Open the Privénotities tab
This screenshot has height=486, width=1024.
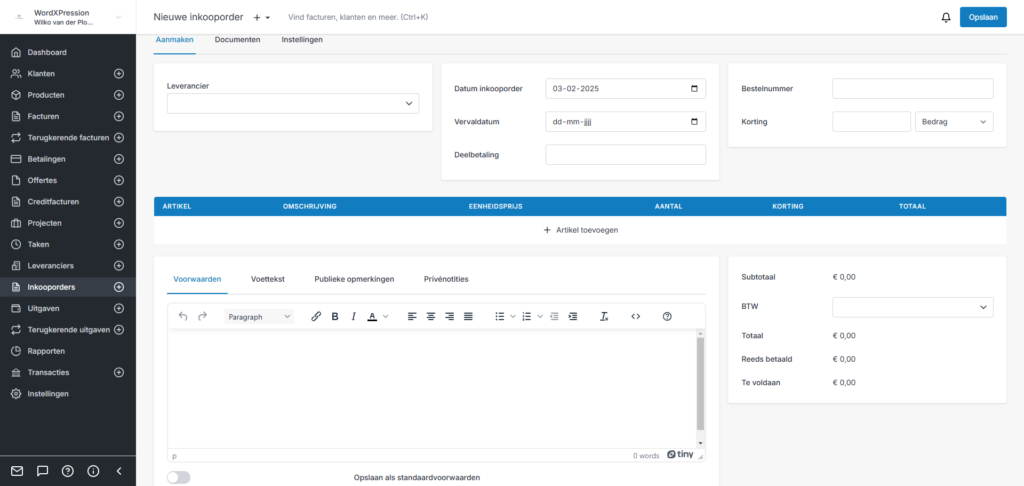[446, 279]
